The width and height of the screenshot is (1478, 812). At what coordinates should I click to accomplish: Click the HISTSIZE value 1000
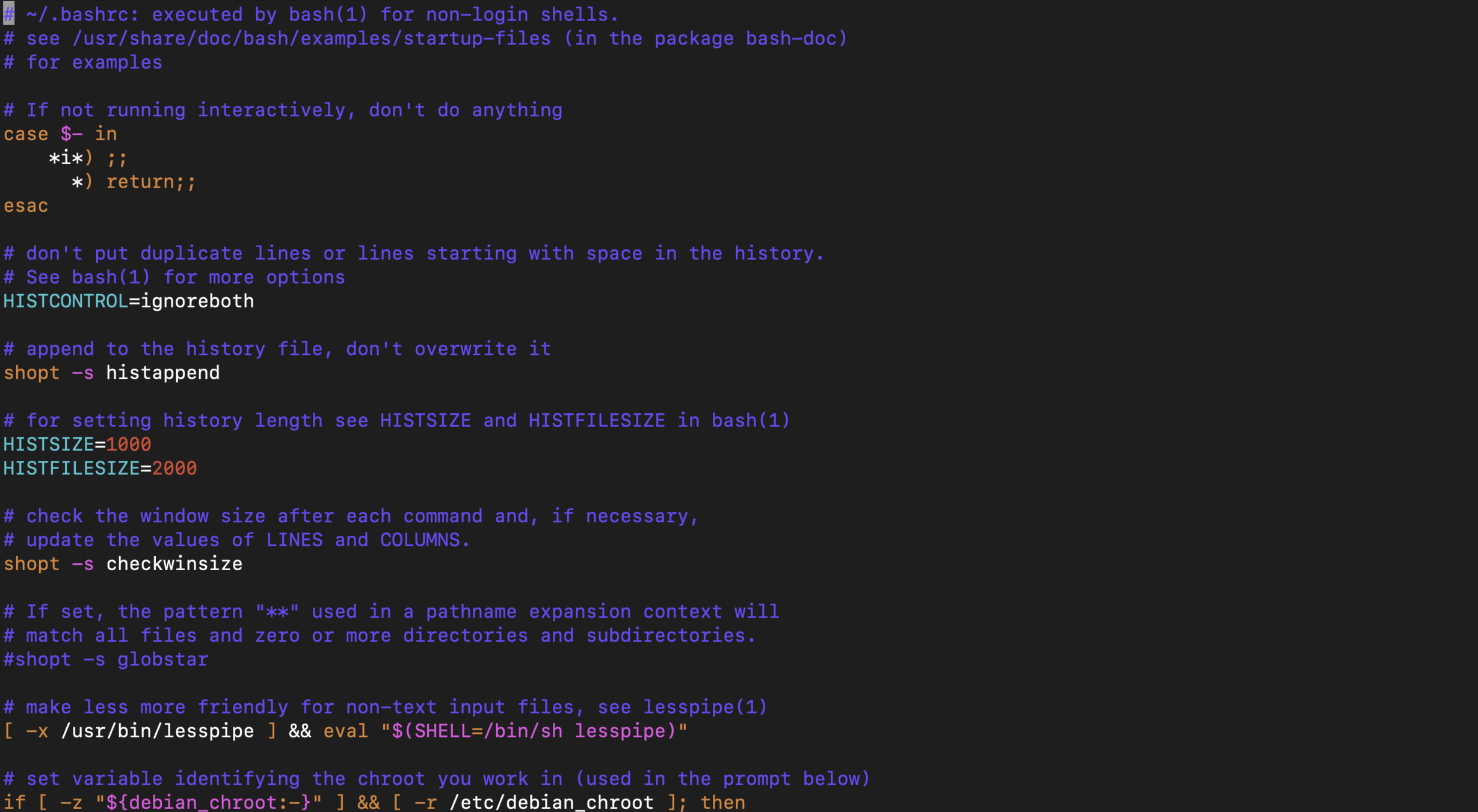[128, 444]
